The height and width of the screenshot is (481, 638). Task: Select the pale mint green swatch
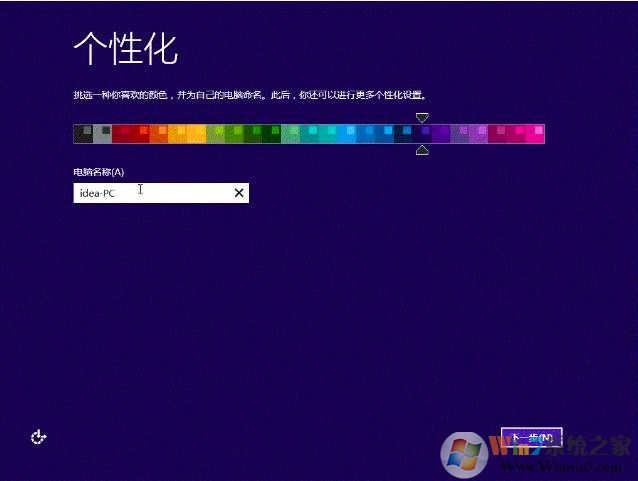point(291,134)
